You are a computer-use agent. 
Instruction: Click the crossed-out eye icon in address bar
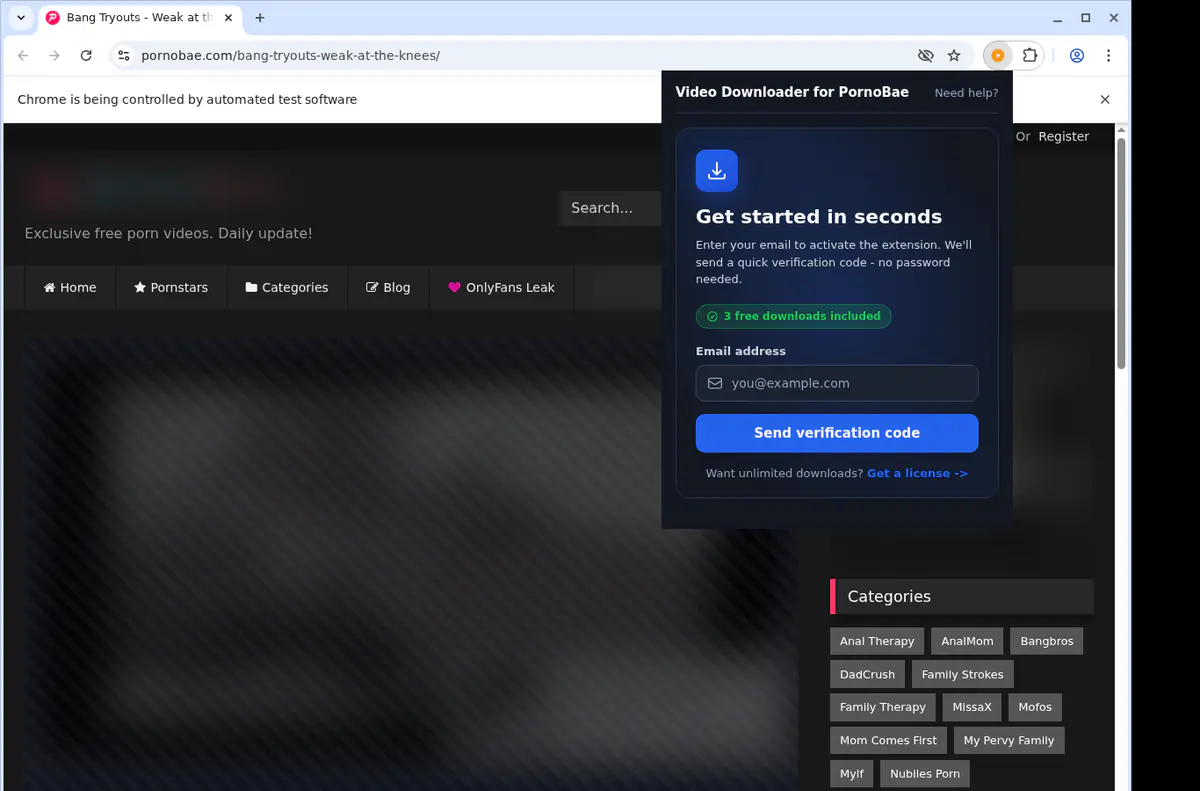(x=926, y=56)
